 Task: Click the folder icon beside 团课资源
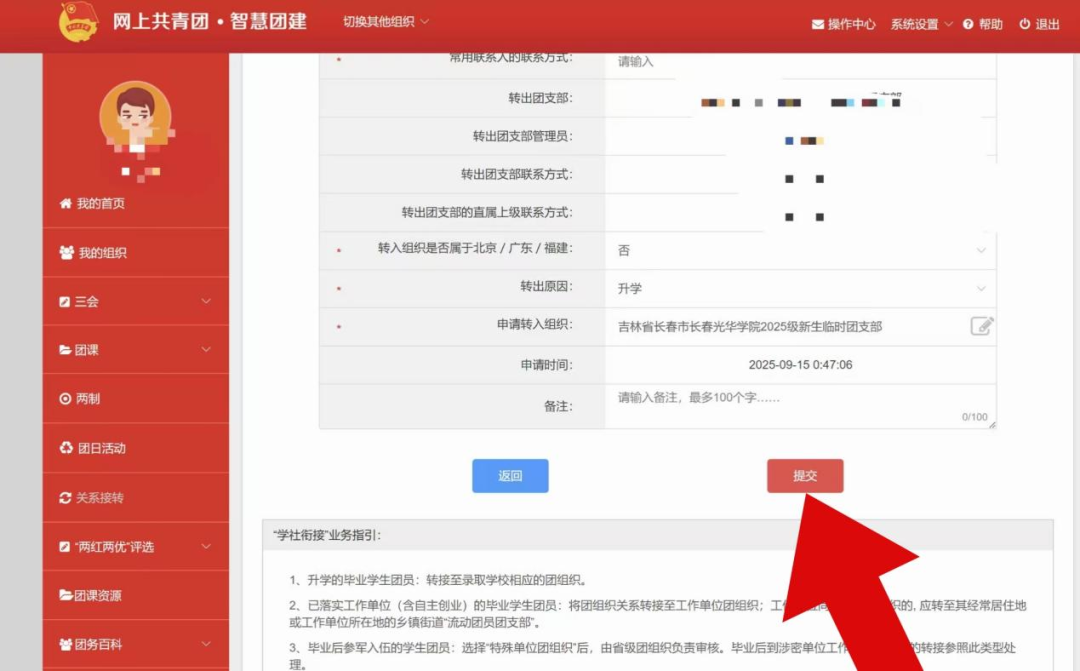[66, 595]
